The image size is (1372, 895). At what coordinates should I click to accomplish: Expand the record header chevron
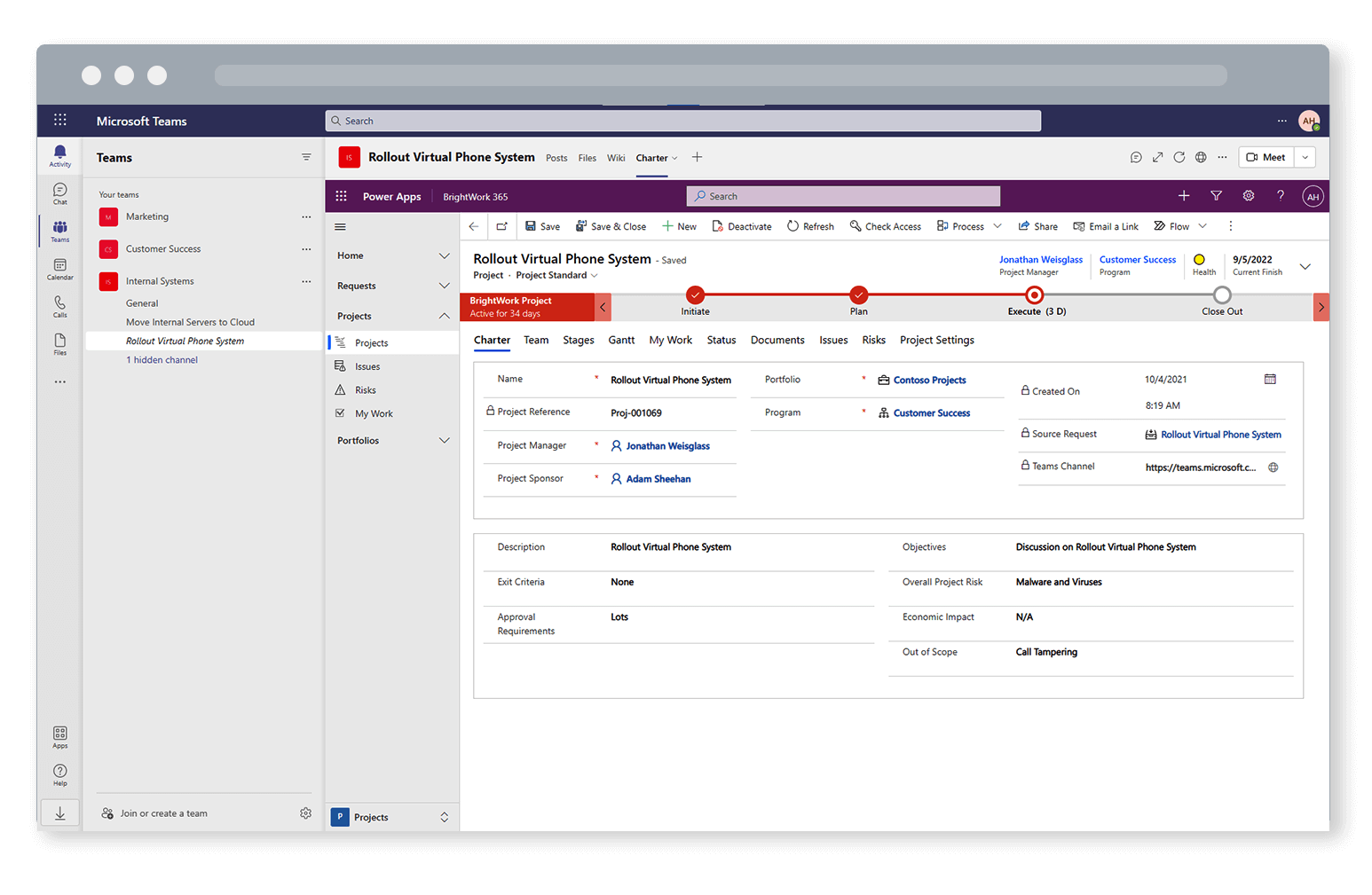(1305, 266)
